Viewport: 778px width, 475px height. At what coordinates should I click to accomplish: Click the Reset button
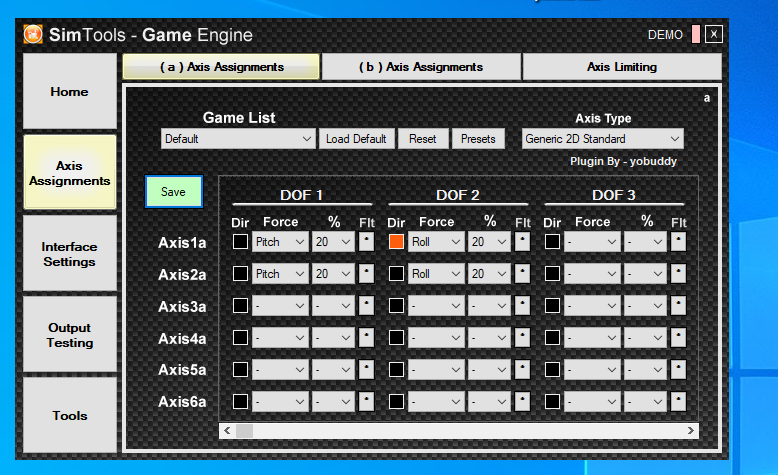[x=423, y=139]
